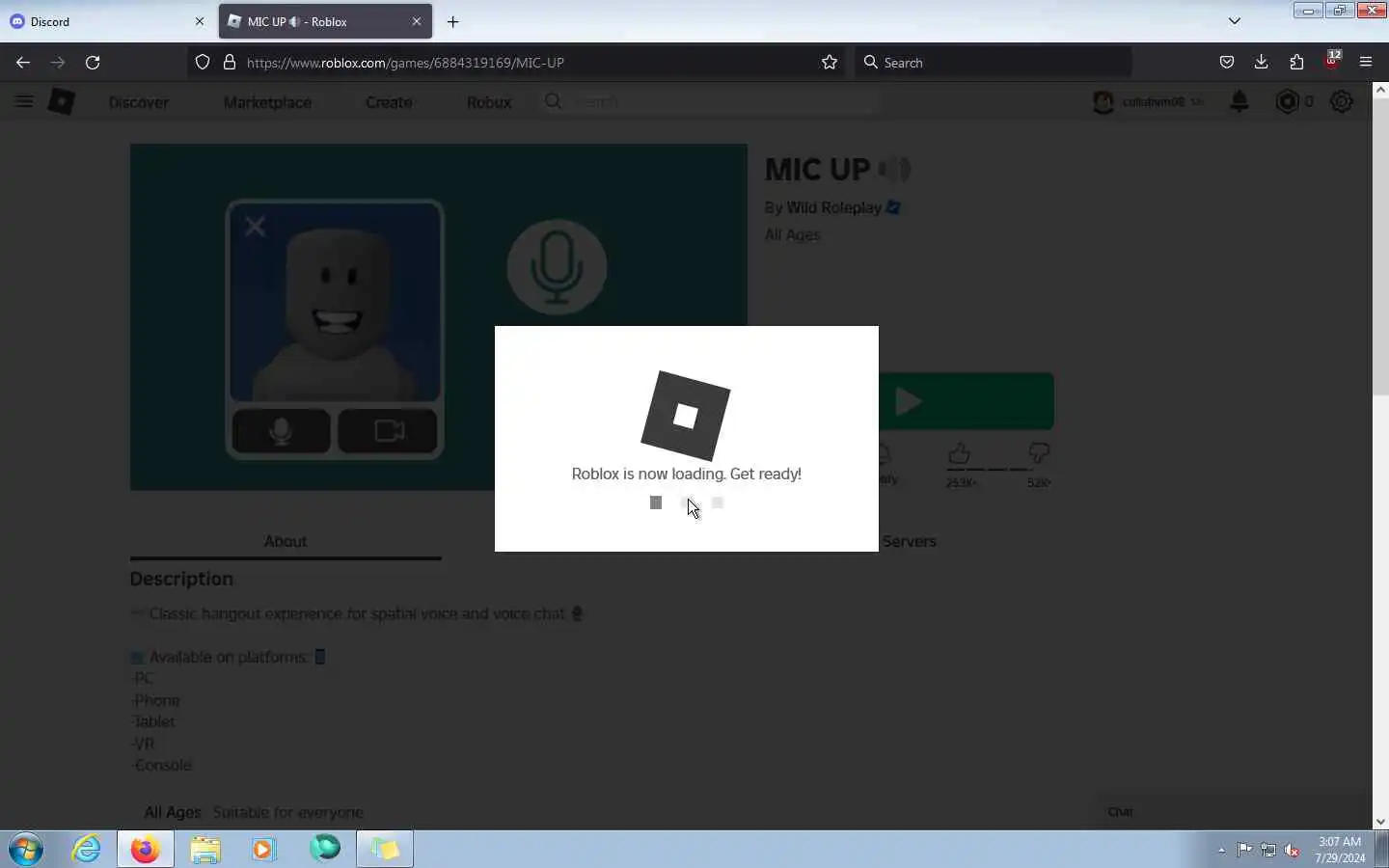This screenshot has height=868, width=1389.
Task: Open the Action Center flag icon
Action: click(1244, 851)
